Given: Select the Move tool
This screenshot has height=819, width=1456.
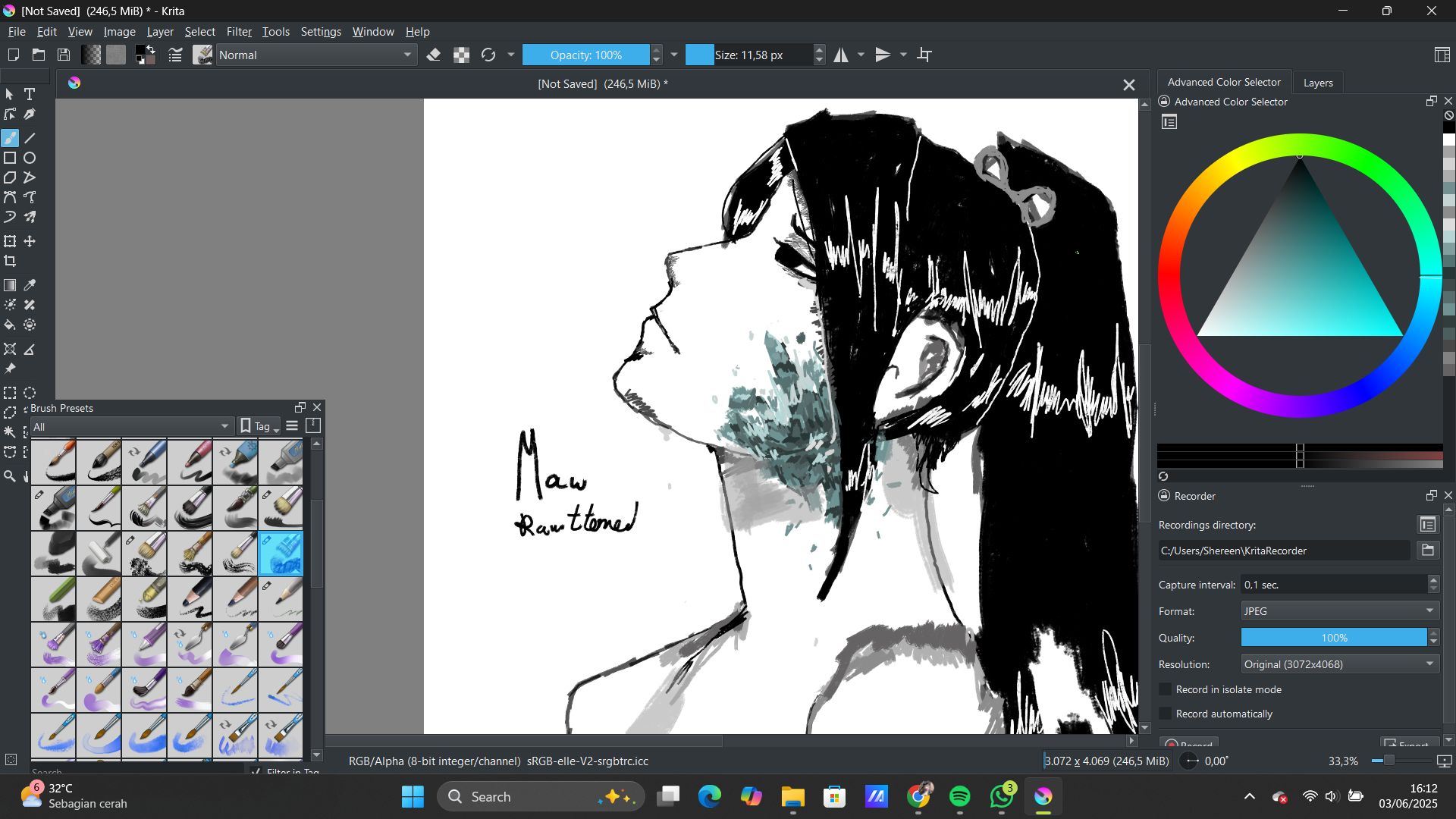Looking at the screenshot, I should click(30, 241).
